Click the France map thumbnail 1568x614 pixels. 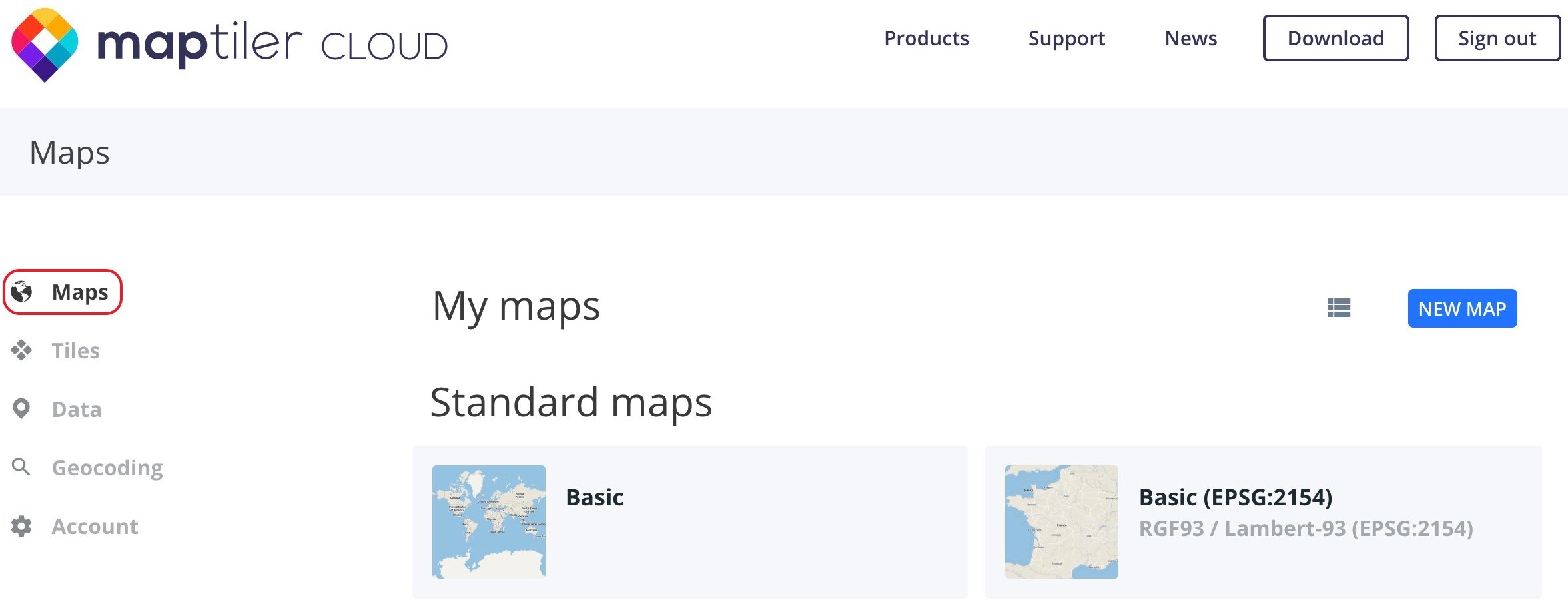1061,521
